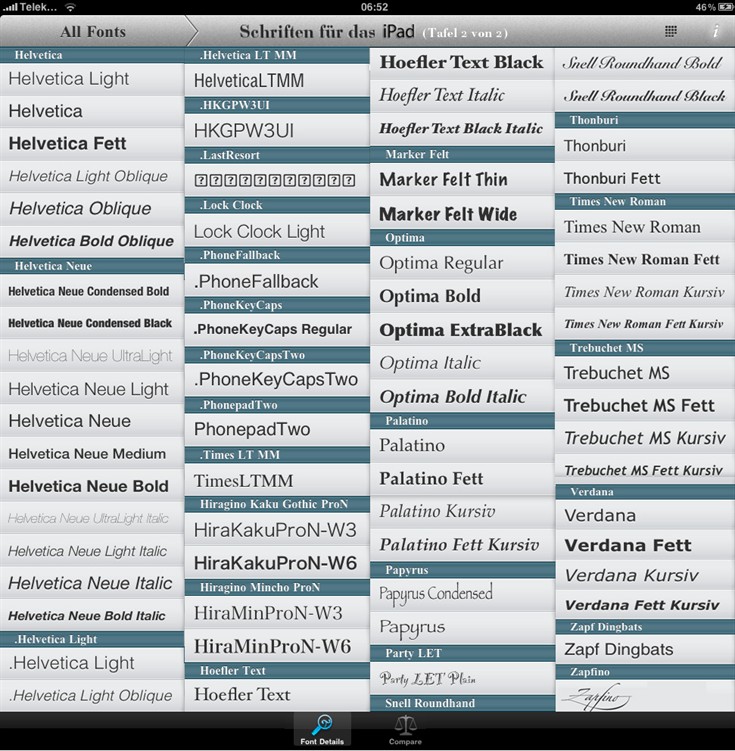Viewport: 735px width, 751px height.
Task: Choose Times New Roman Fett Kursiv
Action: click(x=645, y=324)
